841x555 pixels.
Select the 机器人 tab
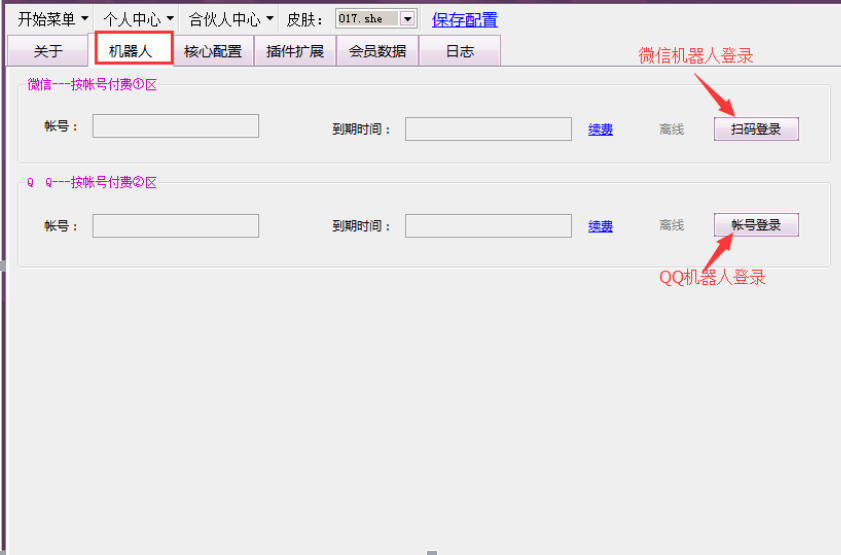[131, 51]
